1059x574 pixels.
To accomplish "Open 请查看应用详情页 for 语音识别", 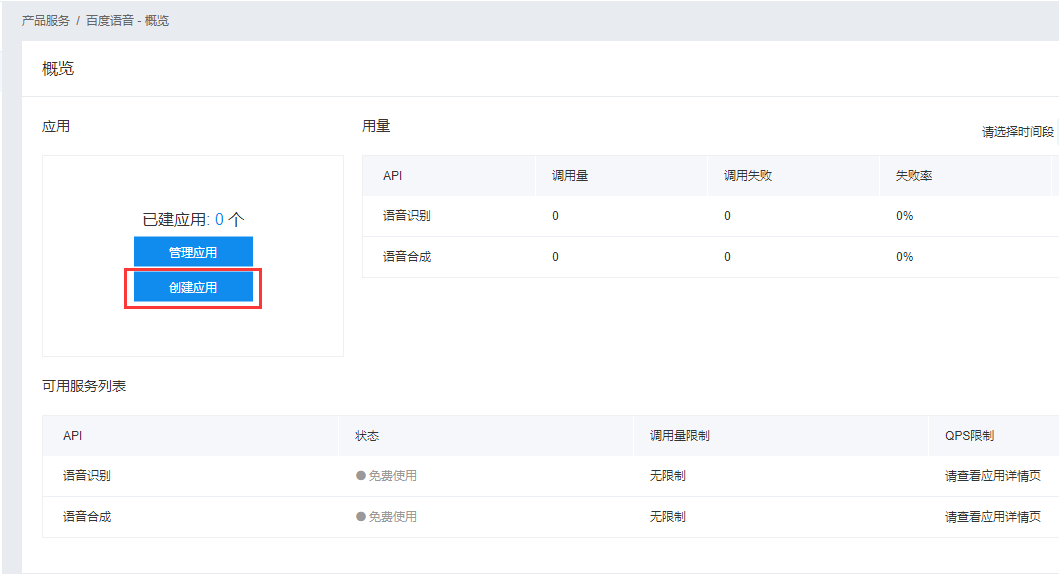I will click(x=993, y=476).
